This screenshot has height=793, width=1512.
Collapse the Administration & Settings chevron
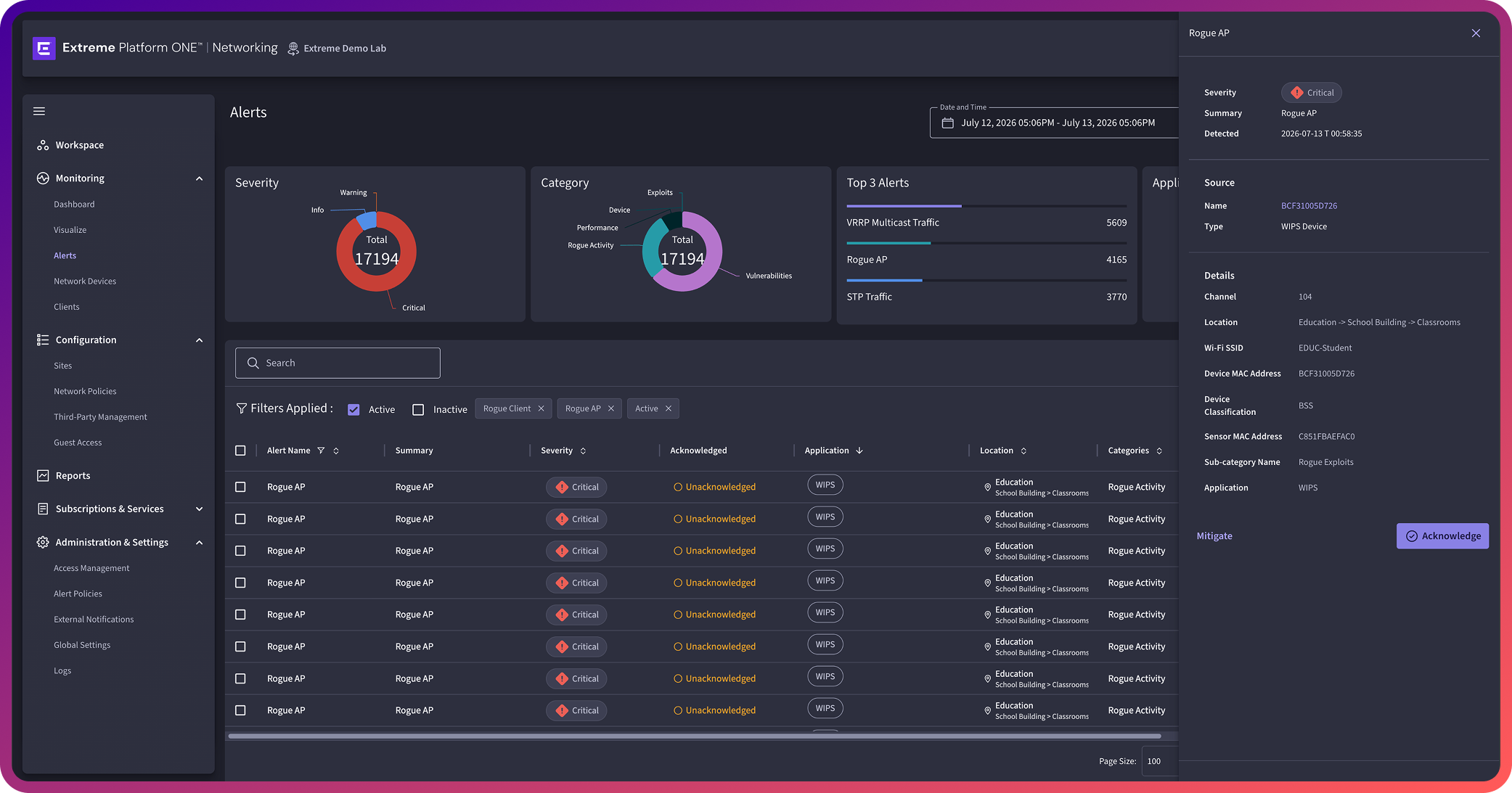(x=199, y=543)
